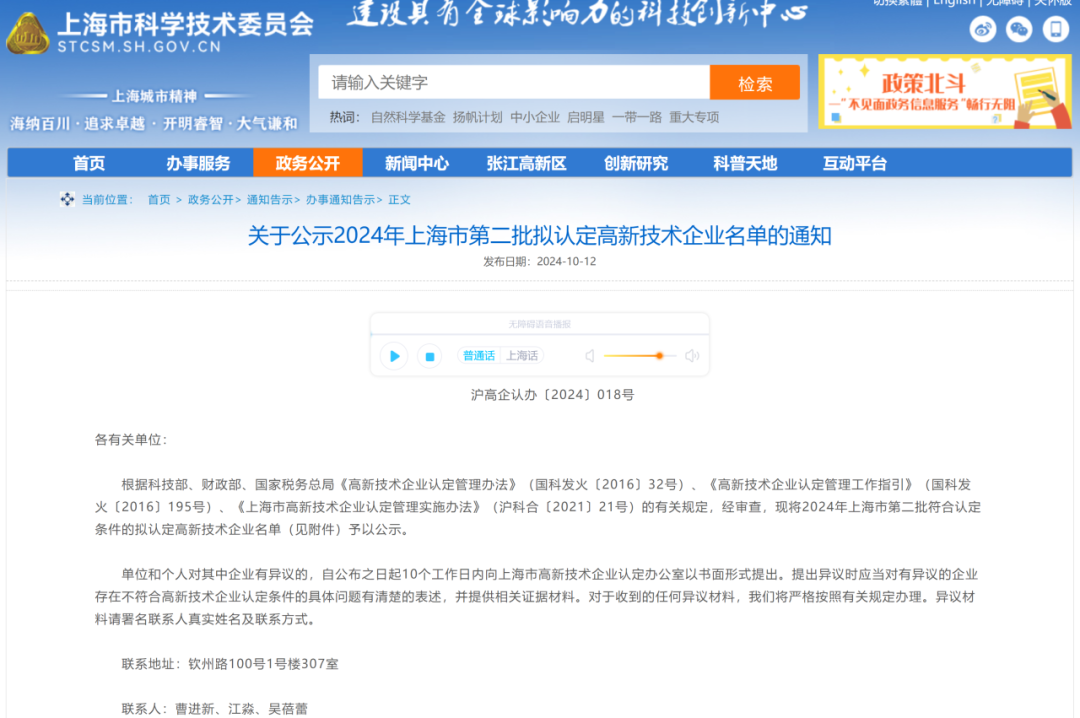Image resolution: width=1080 pixels, height=718 pixels.
Task: Open the 政务公开 menu
Action: tap(307, 162)
